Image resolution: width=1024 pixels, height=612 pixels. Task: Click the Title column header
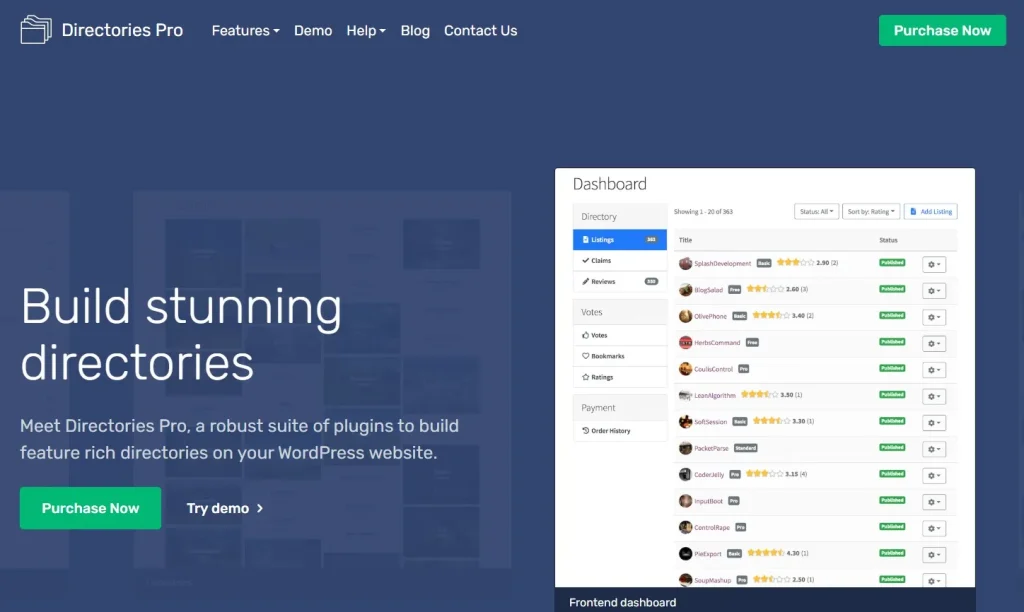[x=685, y=240]
